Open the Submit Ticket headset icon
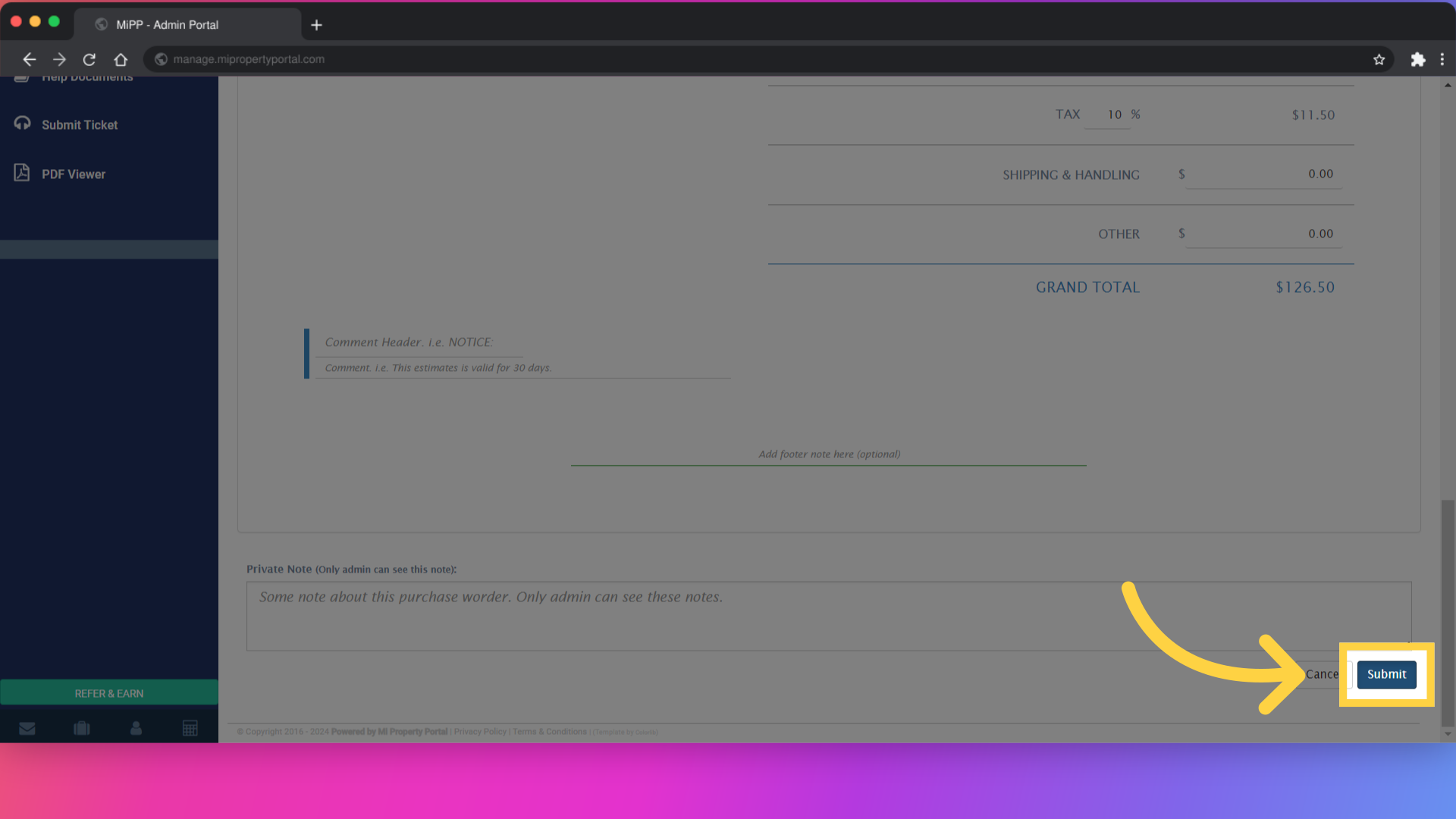Screen dimensions: 1456x819 [x=22, y=124]
